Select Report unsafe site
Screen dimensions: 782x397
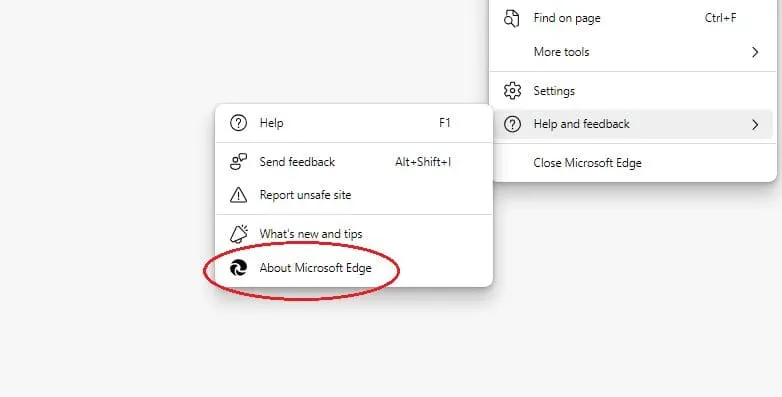354,195
